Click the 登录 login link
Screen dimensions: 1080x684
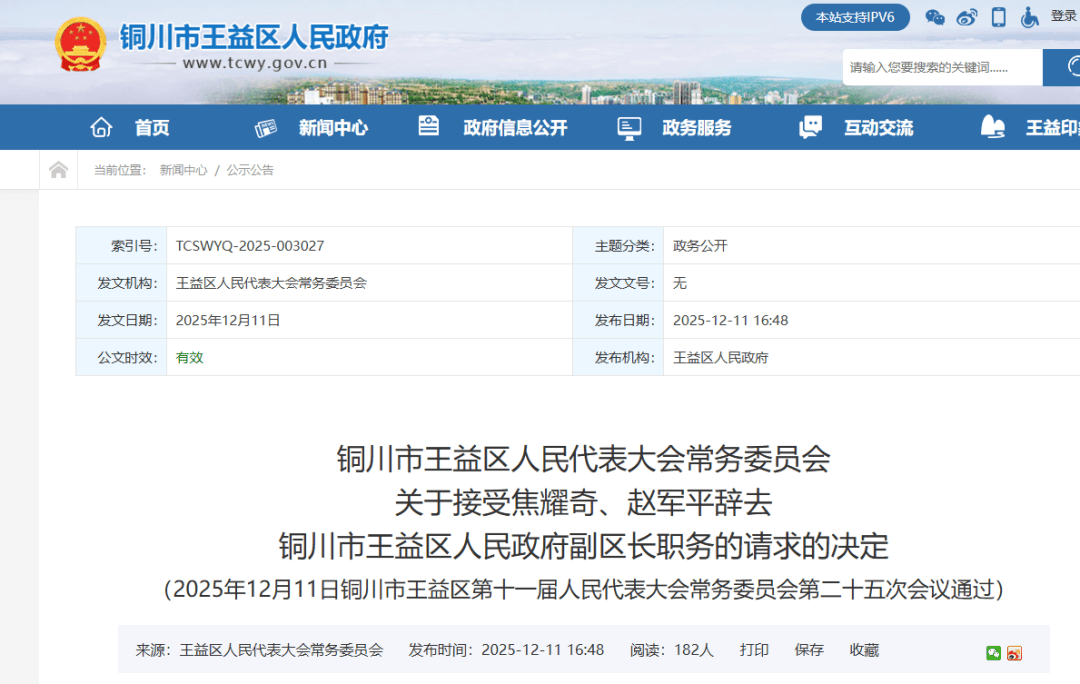tap(1063, 17)
